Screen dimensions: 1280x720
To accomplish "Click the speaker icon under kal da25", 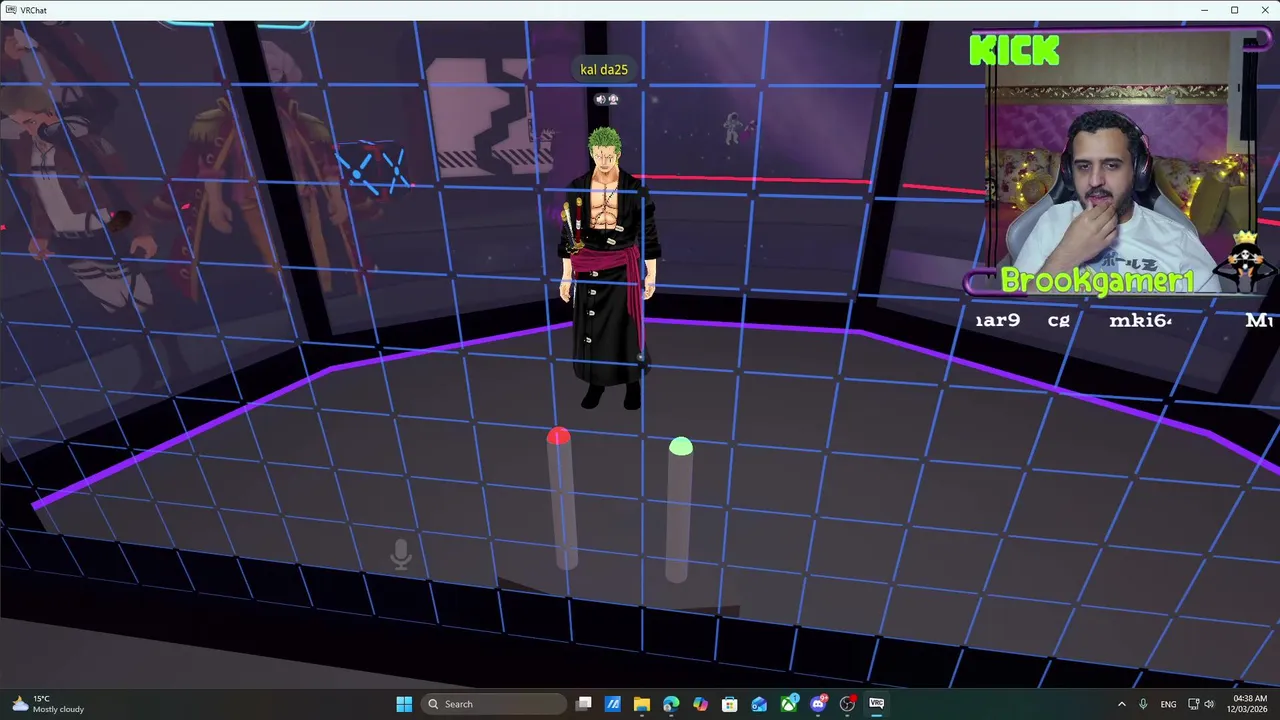I will [x=600, y=99].
